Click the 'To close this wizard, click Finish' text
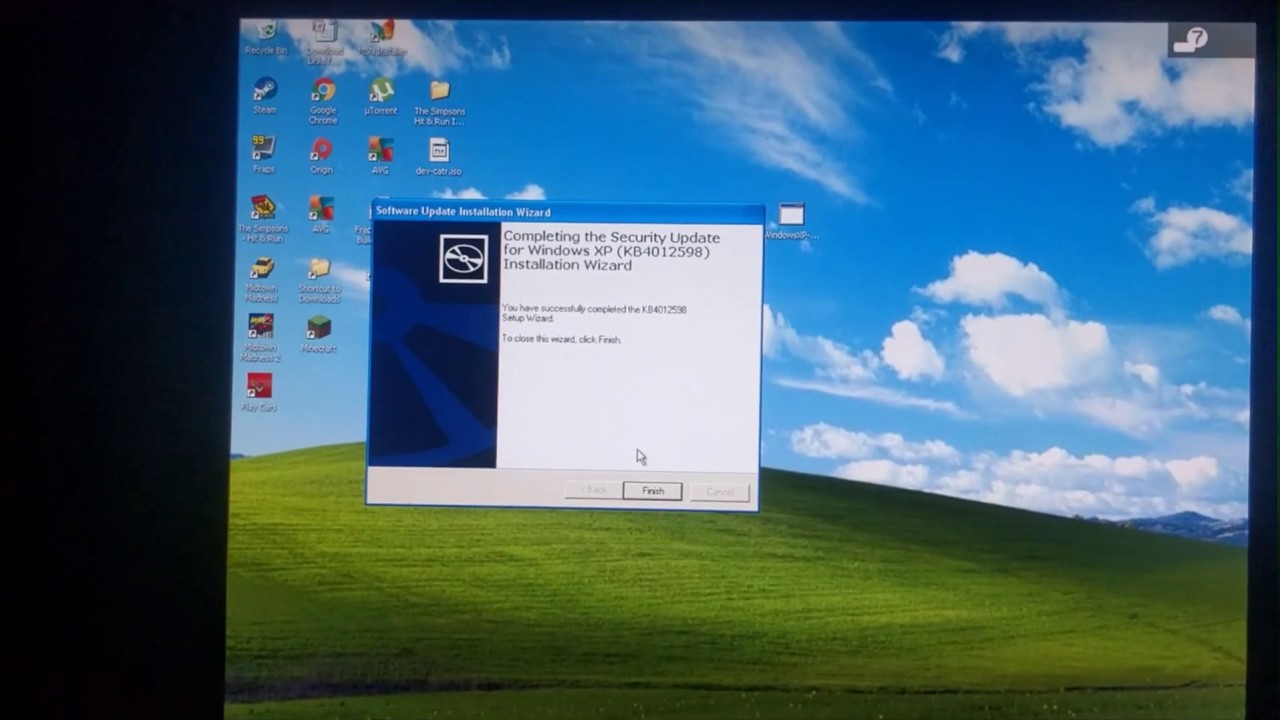 pyautogui.click(x=561, y=340)
